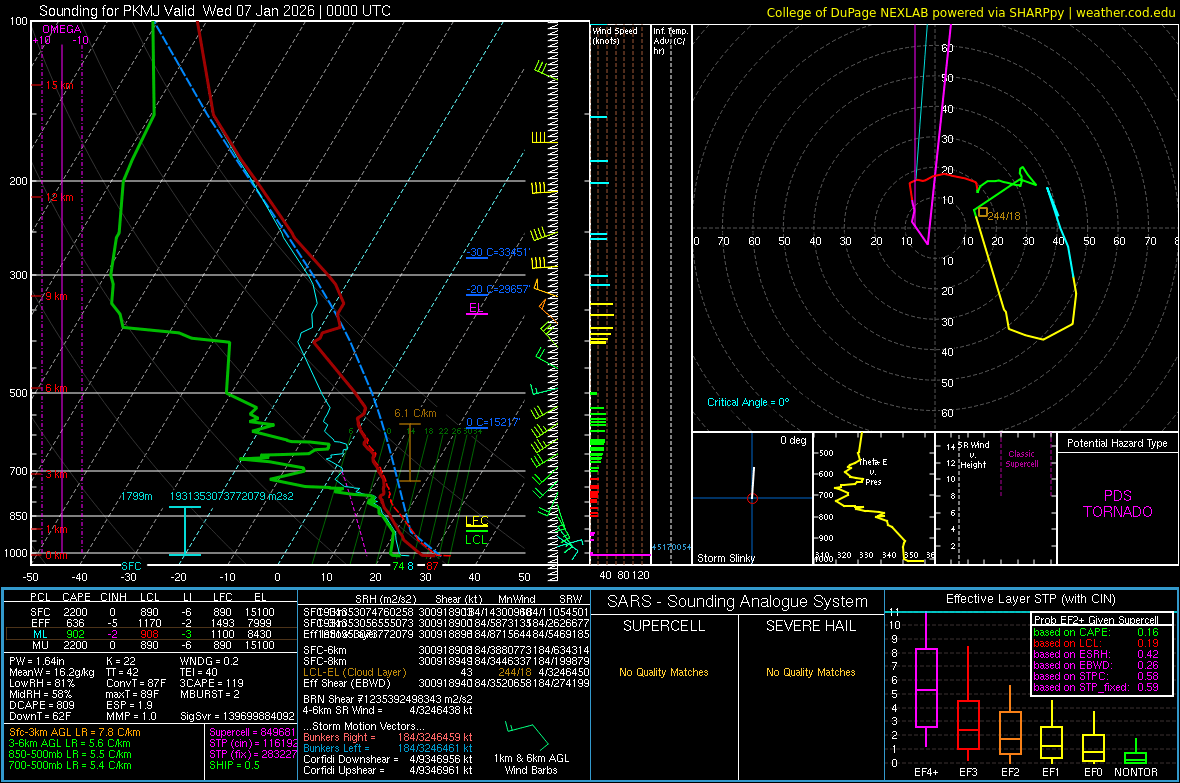Click the weather.cod.edu NEXLAB credit text
1180x783 pixels.
970,12
